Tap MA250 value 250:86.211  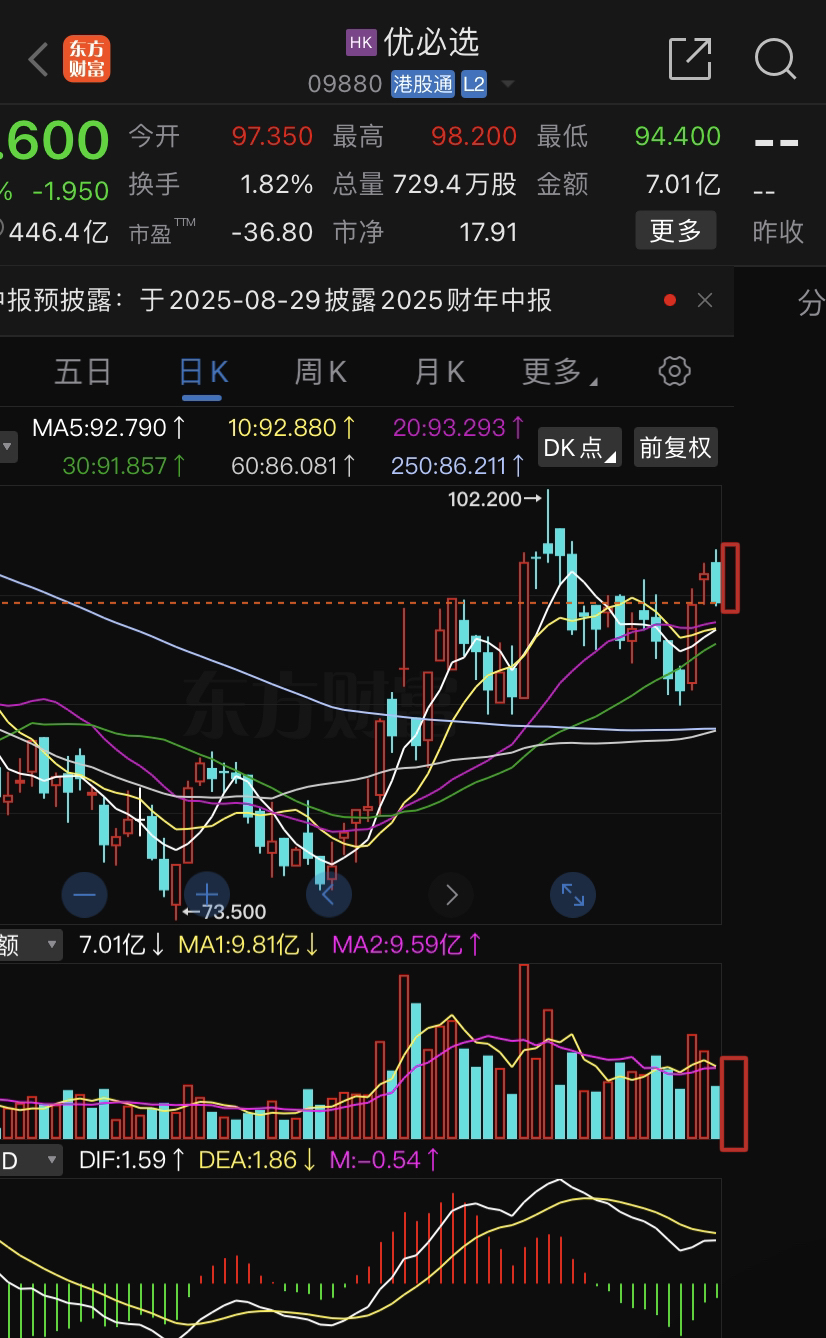tap(459, 465)
